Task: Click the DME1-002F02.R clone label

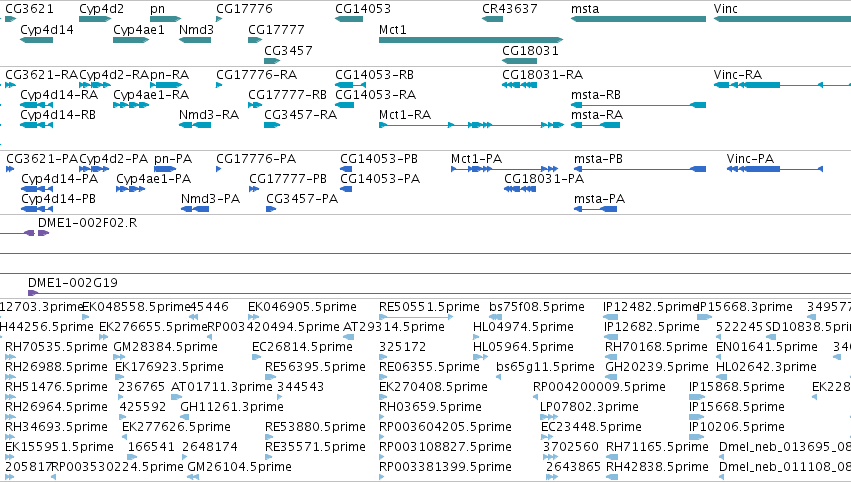Action: click(x=87, y=223)
